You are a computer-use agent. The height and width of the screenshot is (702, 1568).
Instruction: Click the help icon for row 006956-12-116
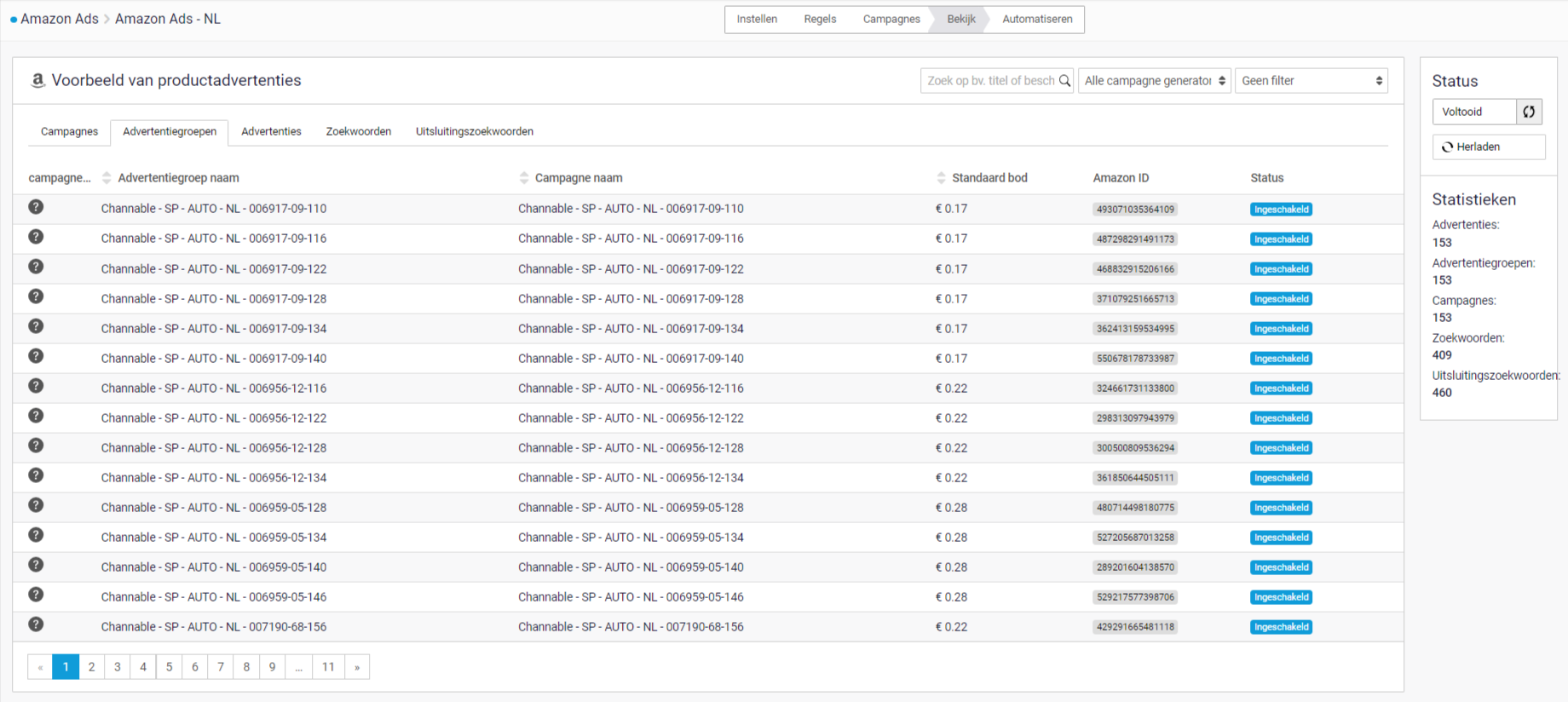pos(36,386)
